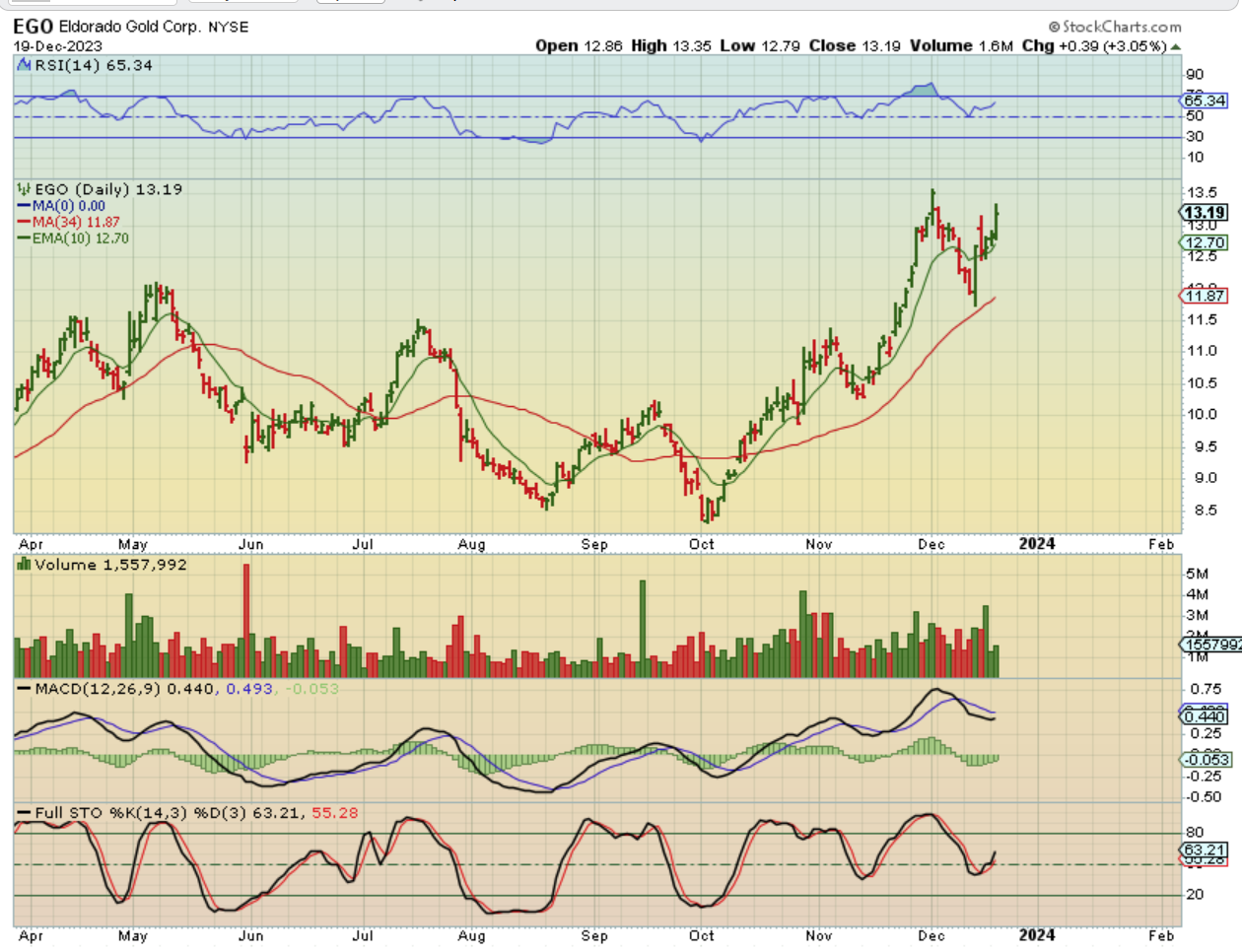Click the Aug label under the price chart
The image size is (1242, 952).
pyautogui.click(x=472, y=544)
